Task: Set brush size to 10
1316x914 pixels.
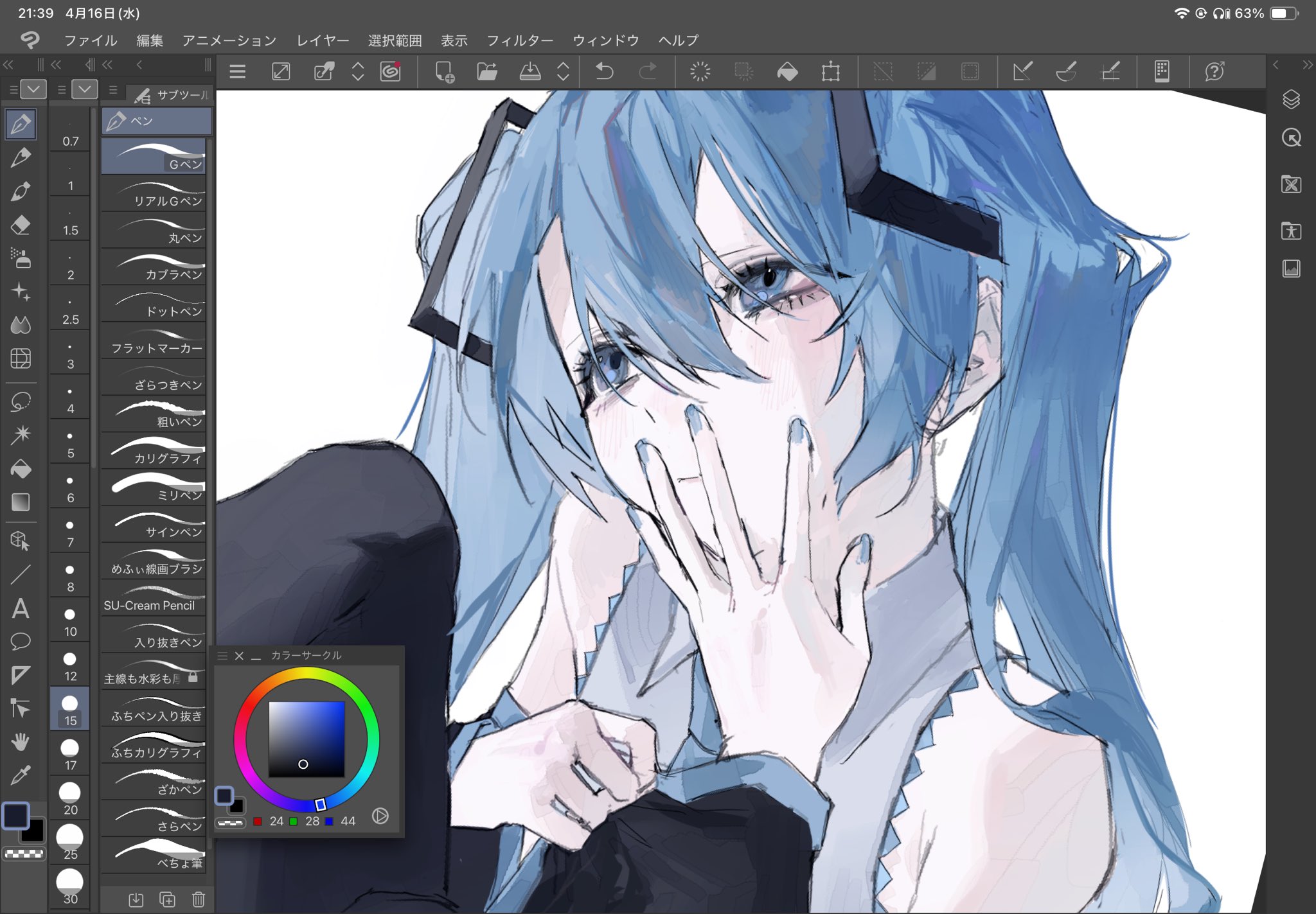Action: (x=70, y=622)
